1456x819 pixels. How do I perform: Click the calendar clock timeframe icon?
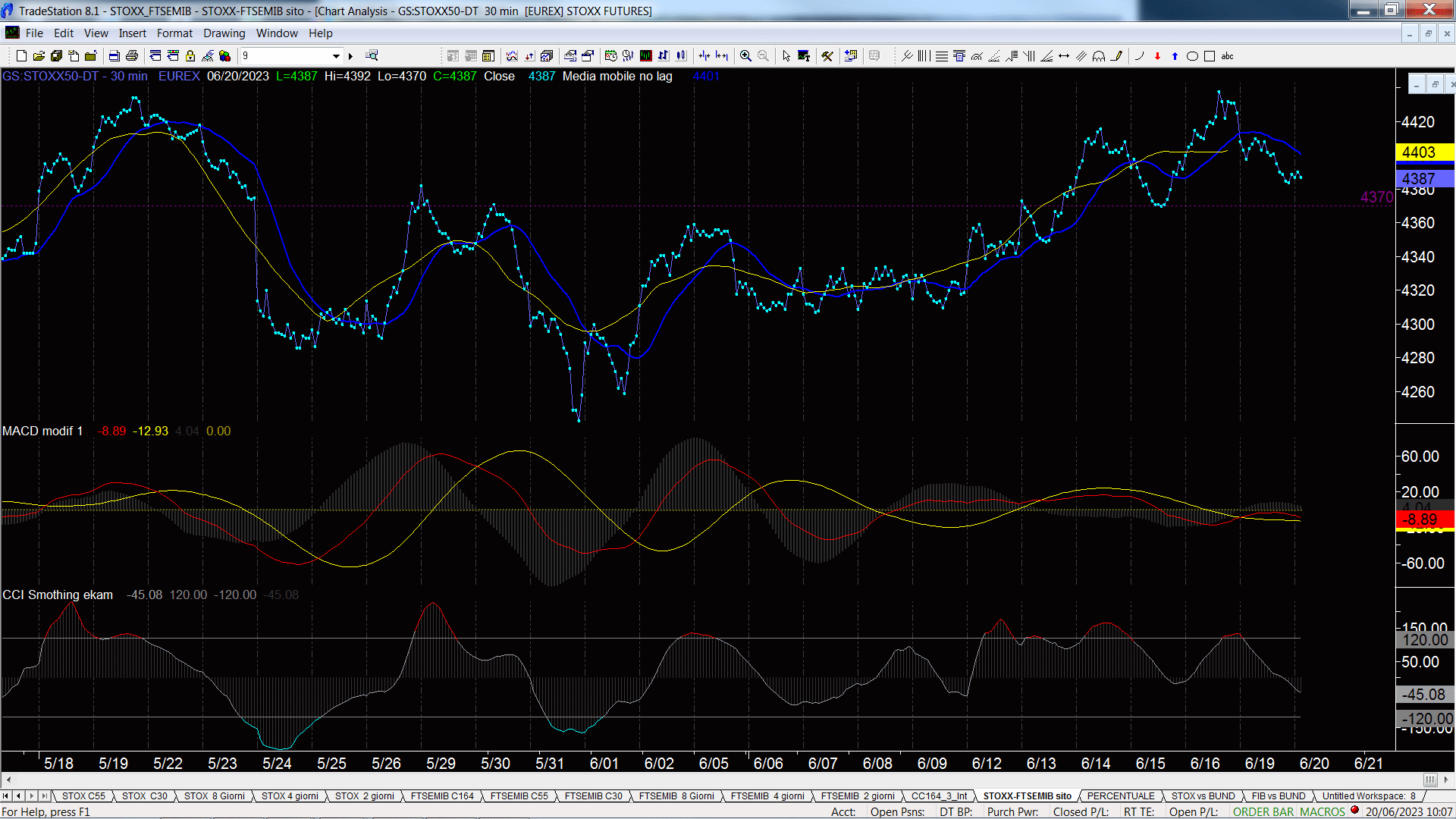click(611, 56)
